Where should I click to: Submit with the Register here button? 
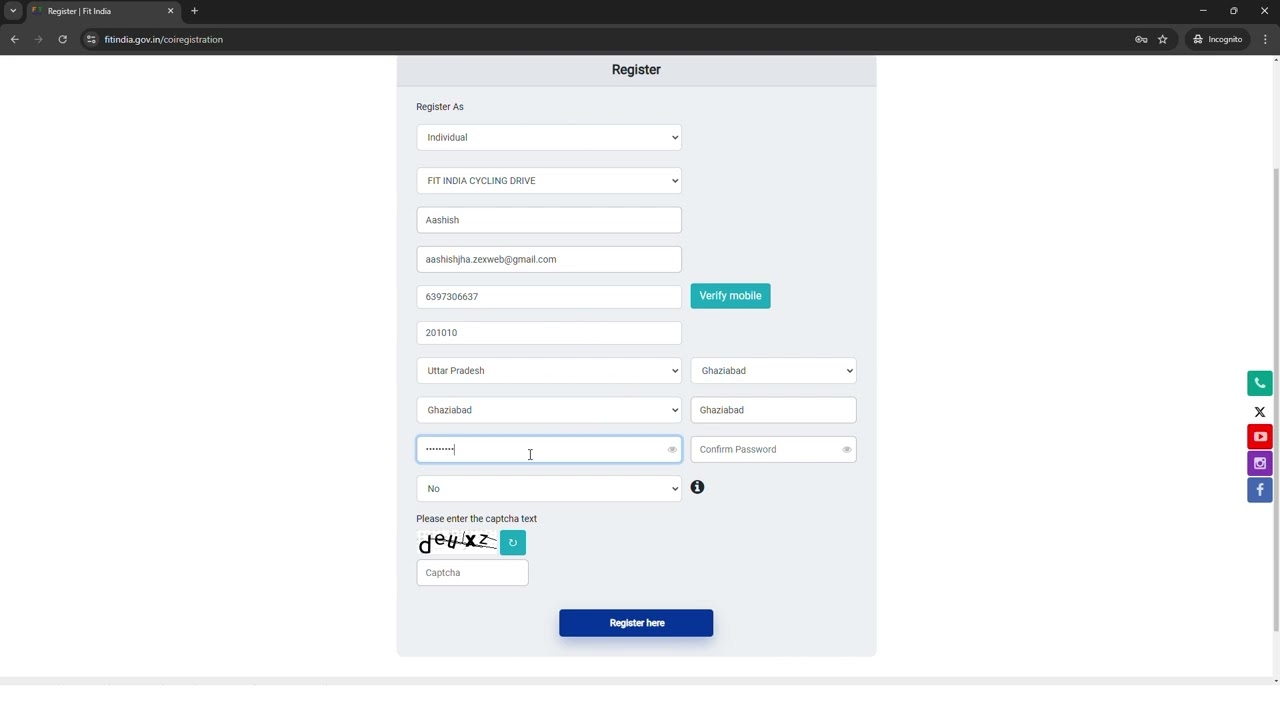pos(636,623)
